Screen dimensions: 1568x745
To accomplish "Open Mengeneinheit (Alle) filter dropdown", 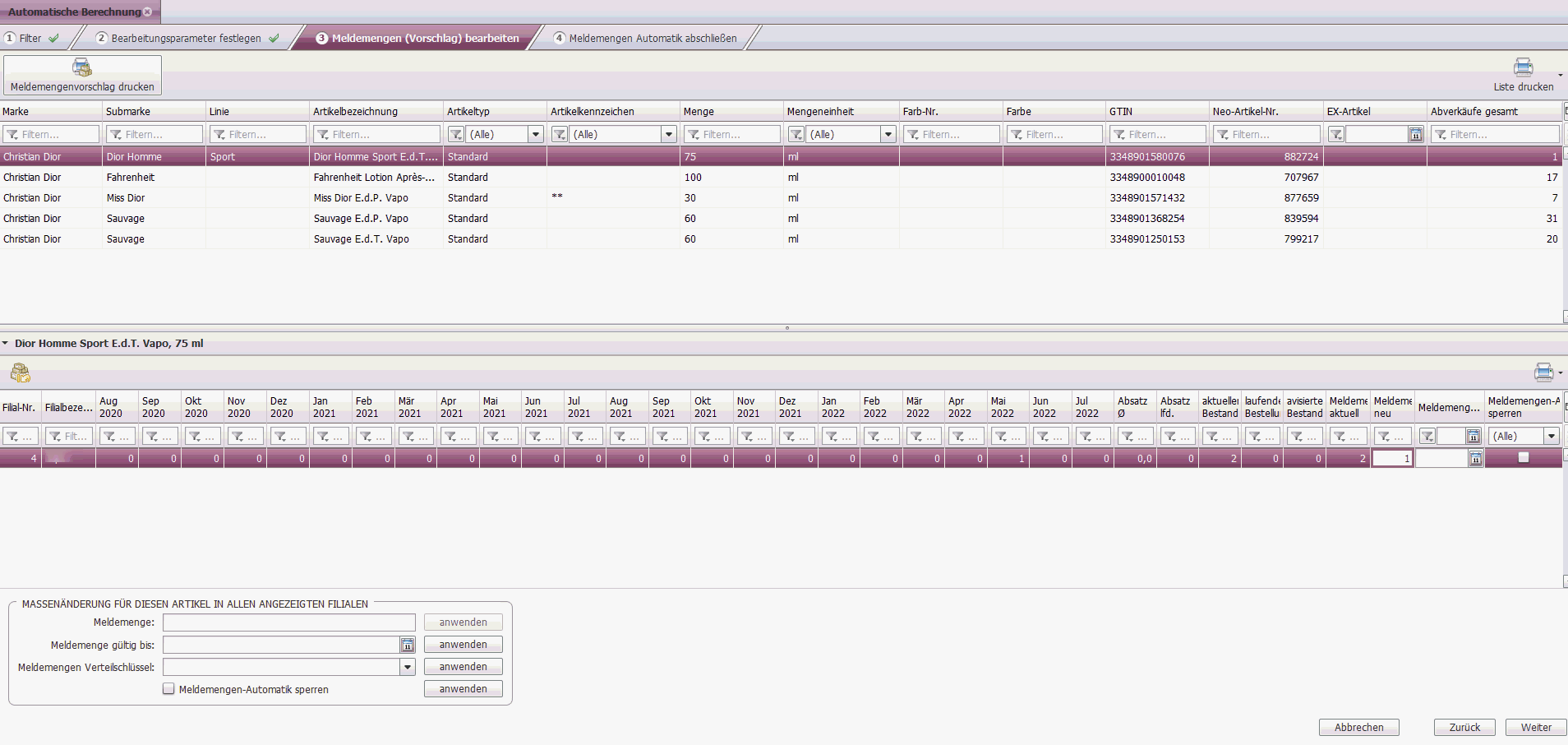I will [888, 134].
